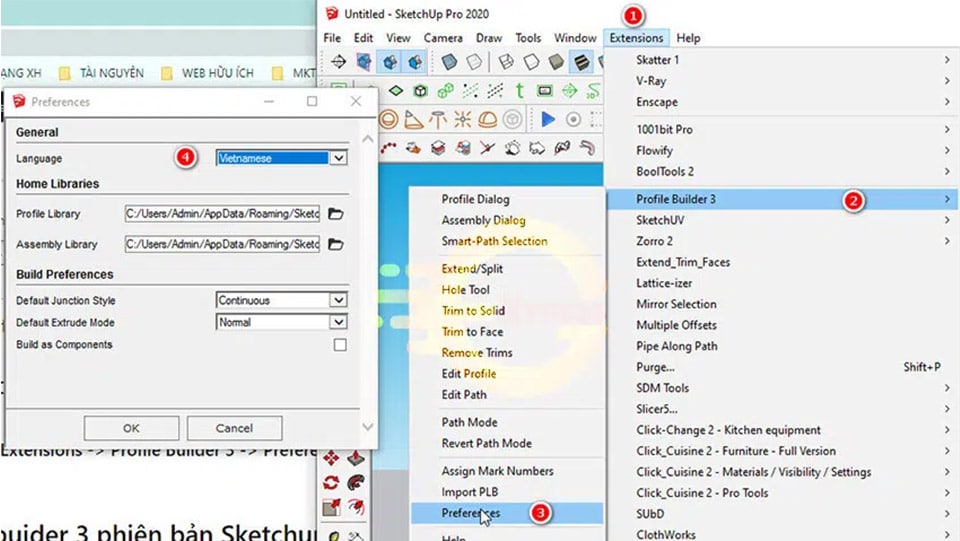Switch to Shaded face style icon

coord(556,61)
